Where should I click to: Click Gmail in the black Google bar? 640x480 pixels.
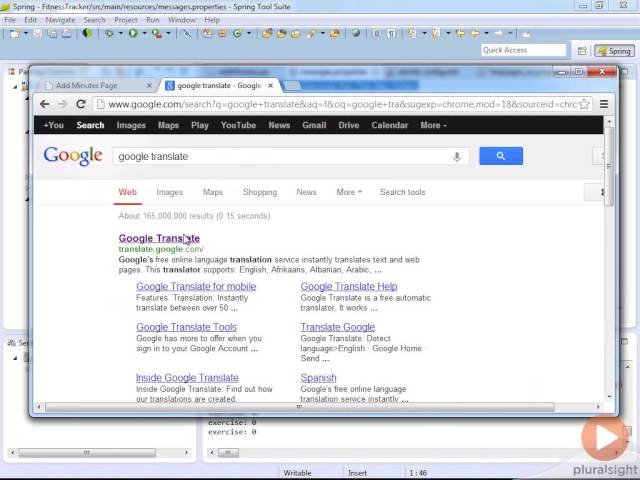[314, 125]
